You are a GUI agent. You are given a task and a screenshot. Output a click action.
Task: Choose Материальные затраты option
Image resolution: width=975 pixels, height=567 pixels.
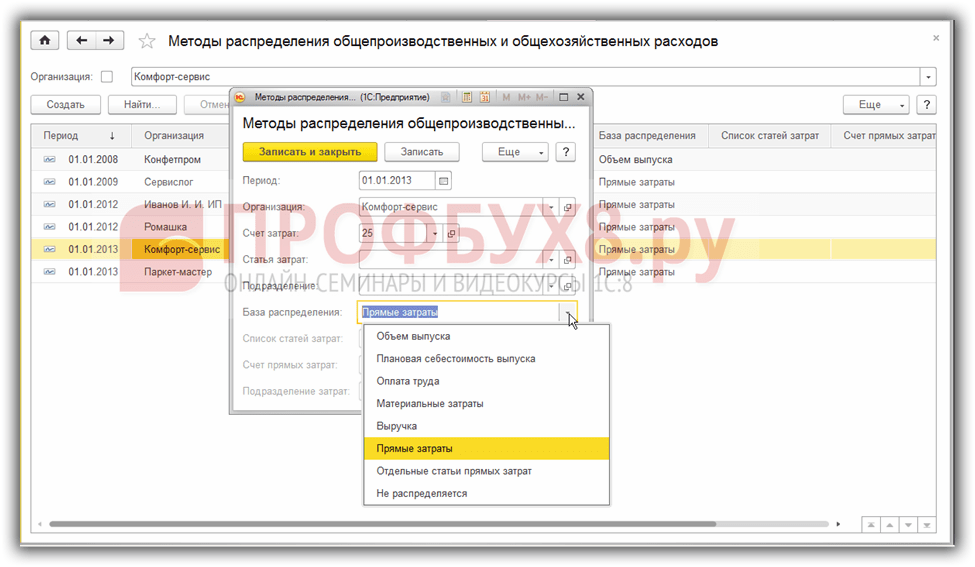(x=486, y=403)
